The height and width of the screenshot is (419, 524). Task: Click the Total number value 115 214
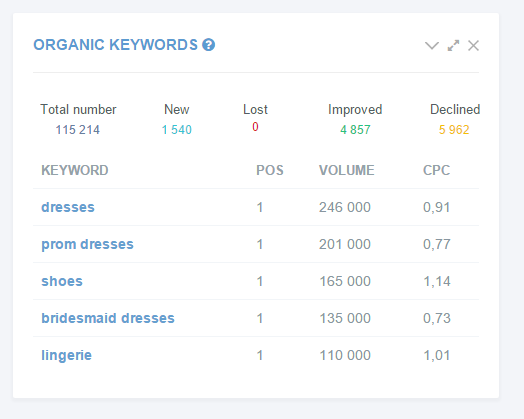[x=78, y=130]
